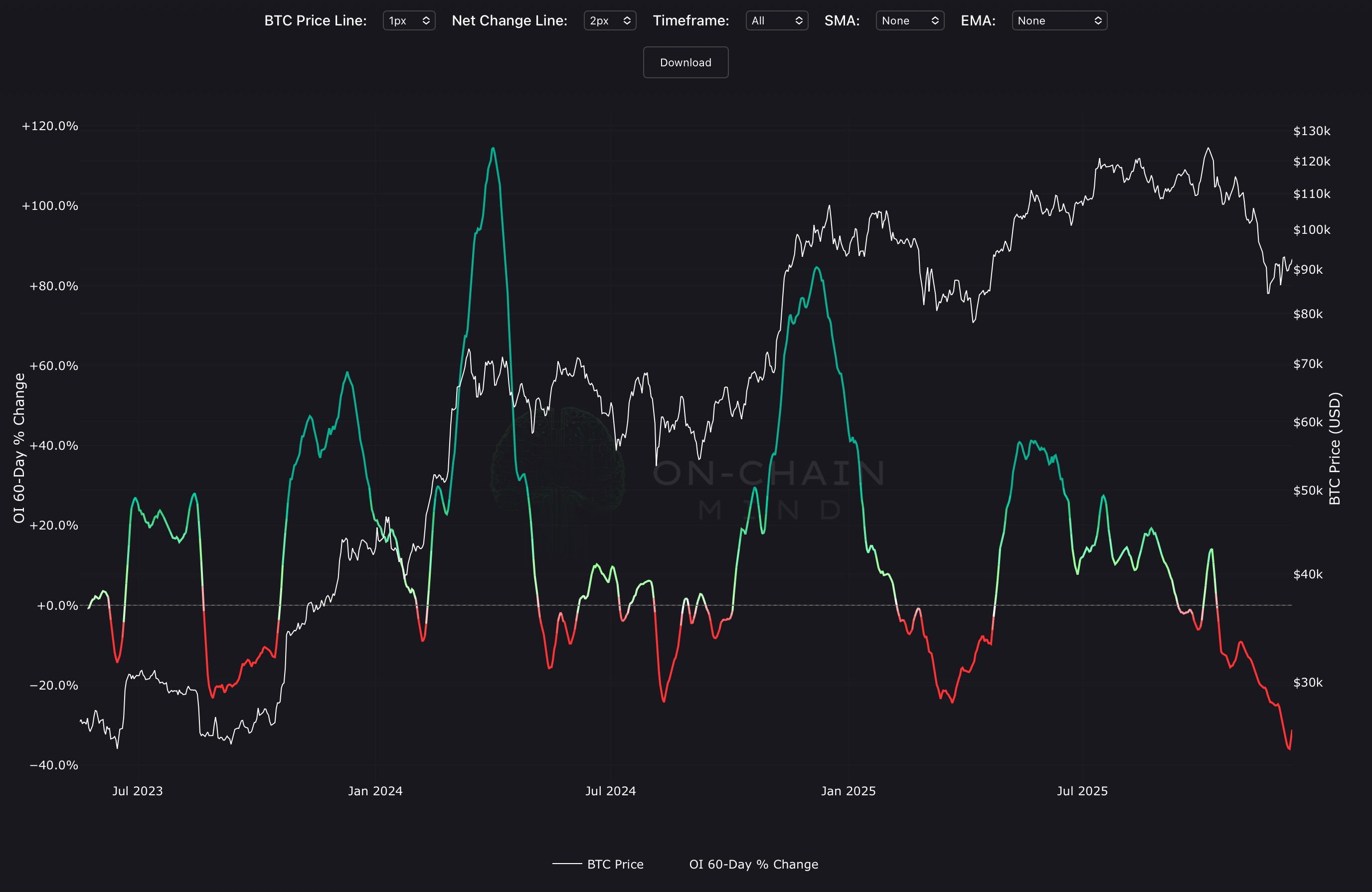The height and width of the screenshot is (892, 1372).
Task: Toggle BTC Price series in legend
Action: [x=615, y=864]
